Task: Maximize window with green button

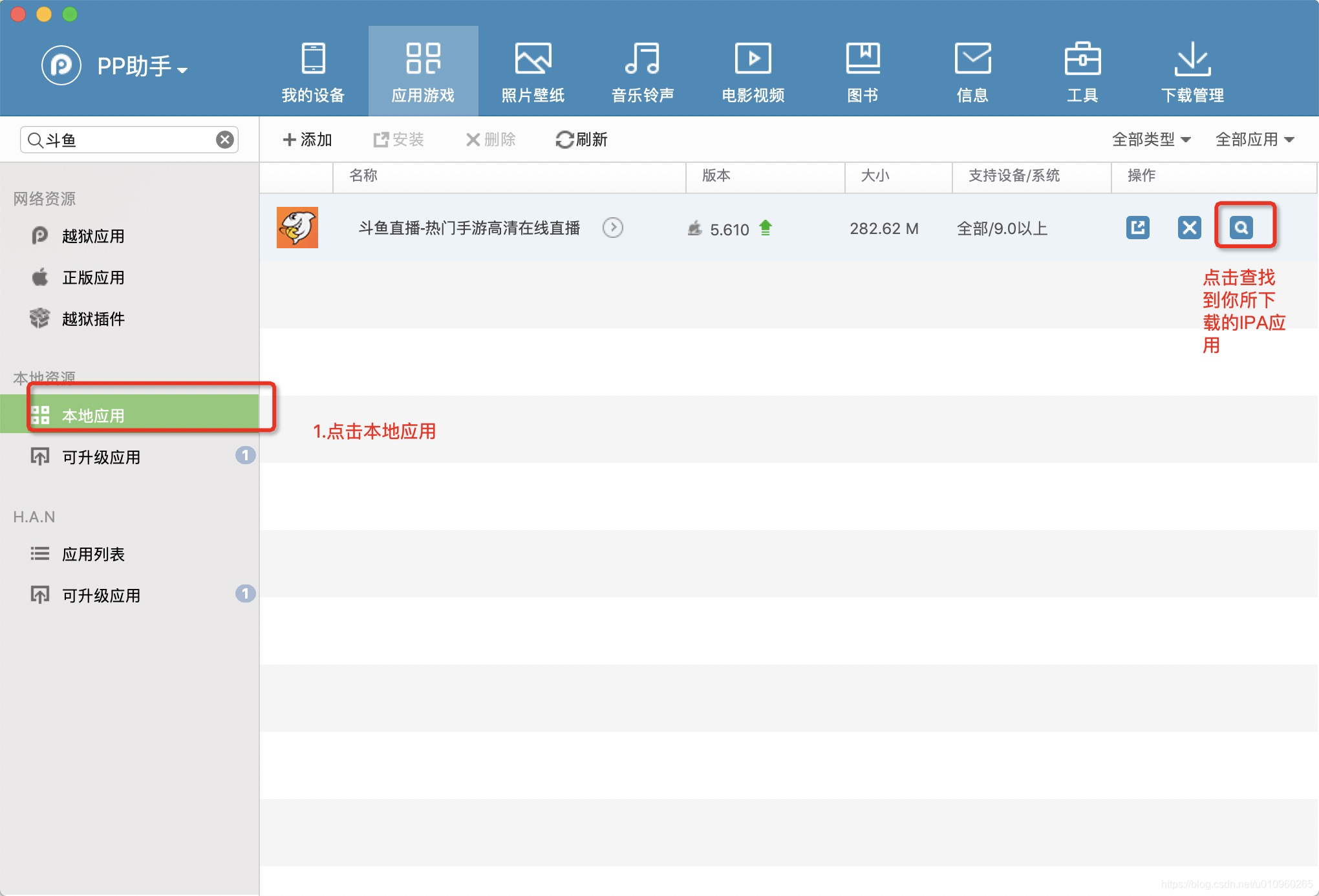Action: click(x=70, y=14)
